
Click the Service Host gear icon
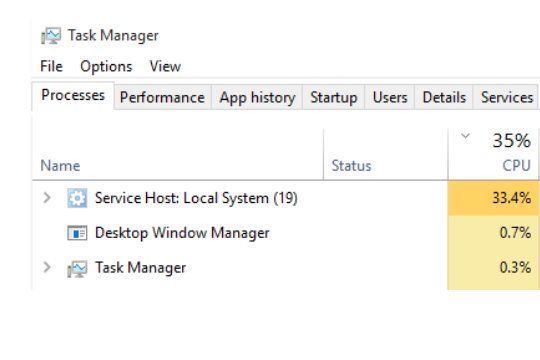[x=77, y=198]
